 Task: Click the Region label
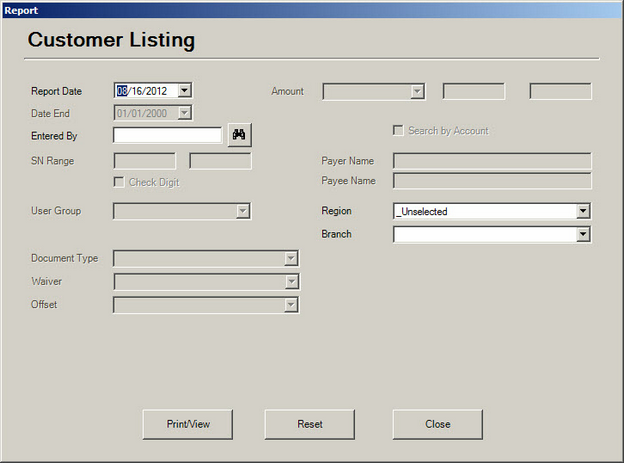336,211
